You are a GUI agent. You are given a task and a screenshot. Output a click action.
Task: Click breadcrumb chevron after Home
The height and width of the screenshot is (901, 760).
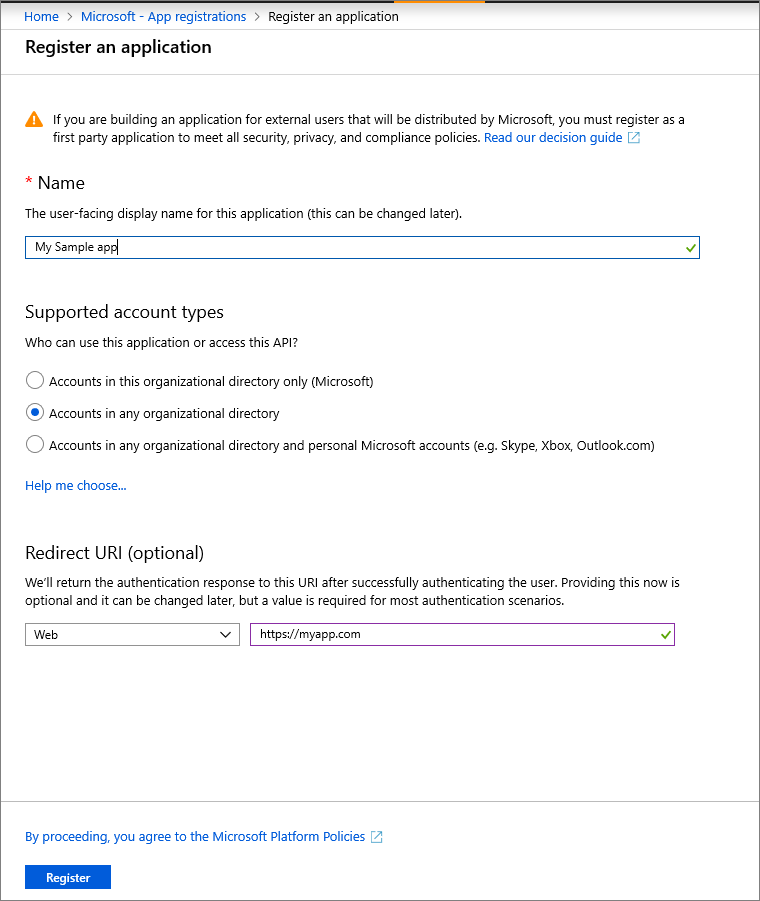(70, 17)
